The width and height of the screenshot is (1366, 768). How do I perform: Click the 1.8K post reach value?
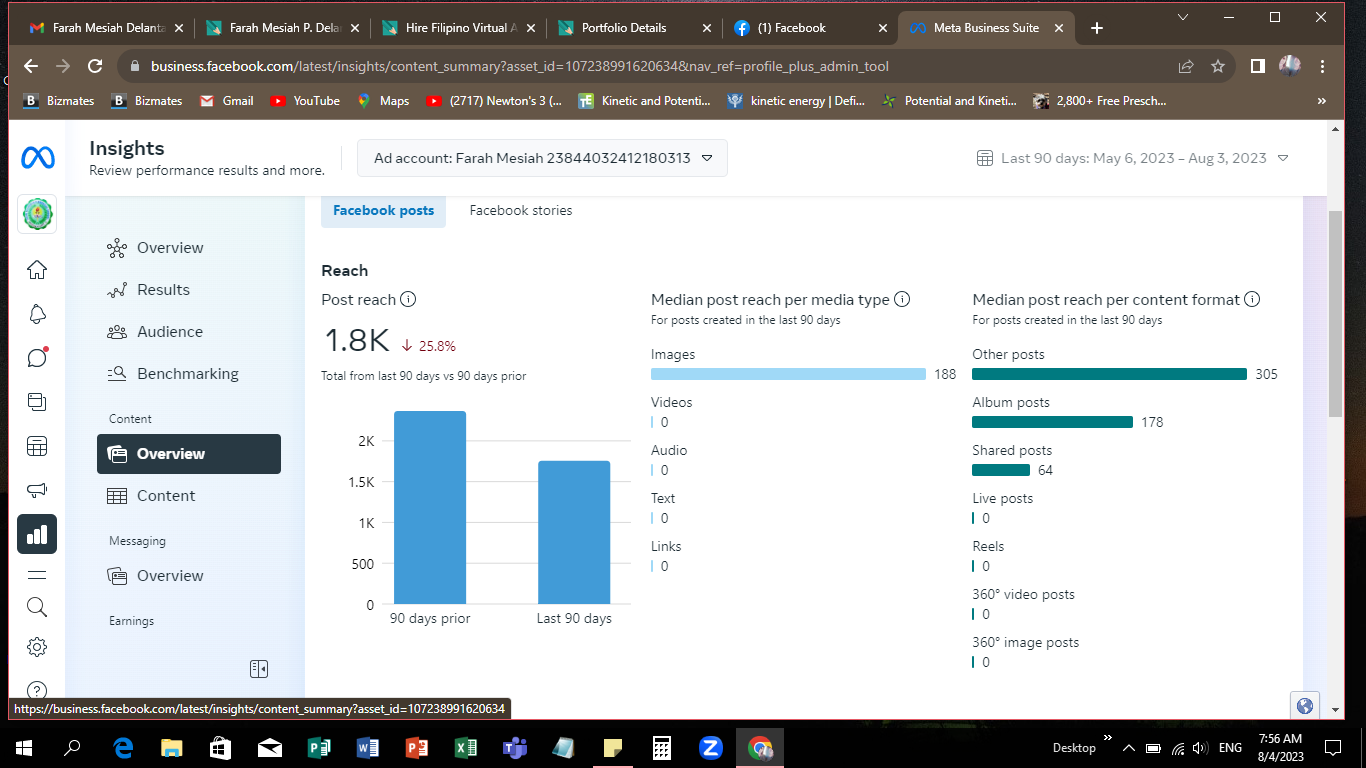356,341
